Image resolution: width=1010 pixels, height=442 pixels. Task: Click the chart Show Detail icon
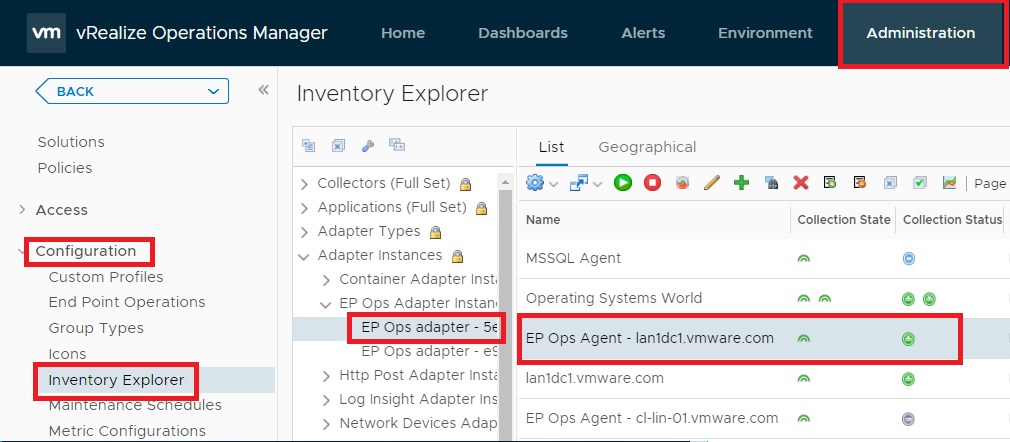click(x=949, y=183)
